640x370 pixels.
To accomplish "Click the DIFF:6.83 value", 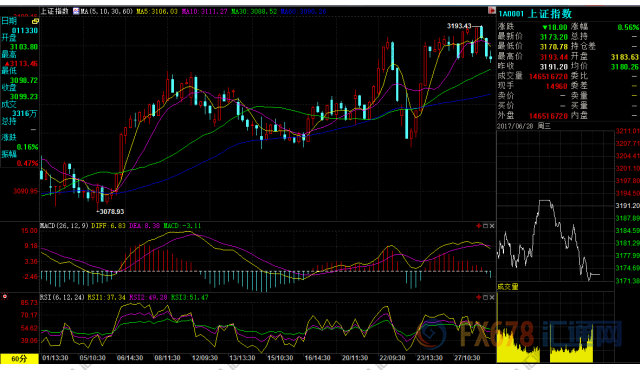I will point(109,226).
